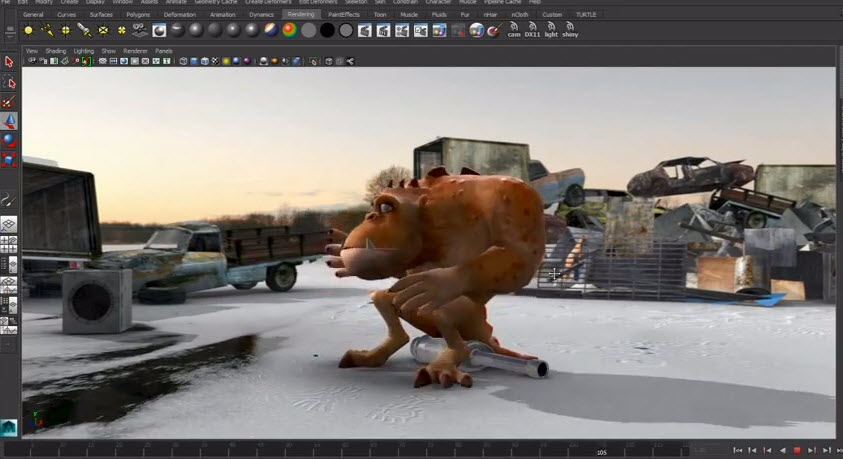
Task: Toggle textured display checker icon
Action: pos(215,61)
